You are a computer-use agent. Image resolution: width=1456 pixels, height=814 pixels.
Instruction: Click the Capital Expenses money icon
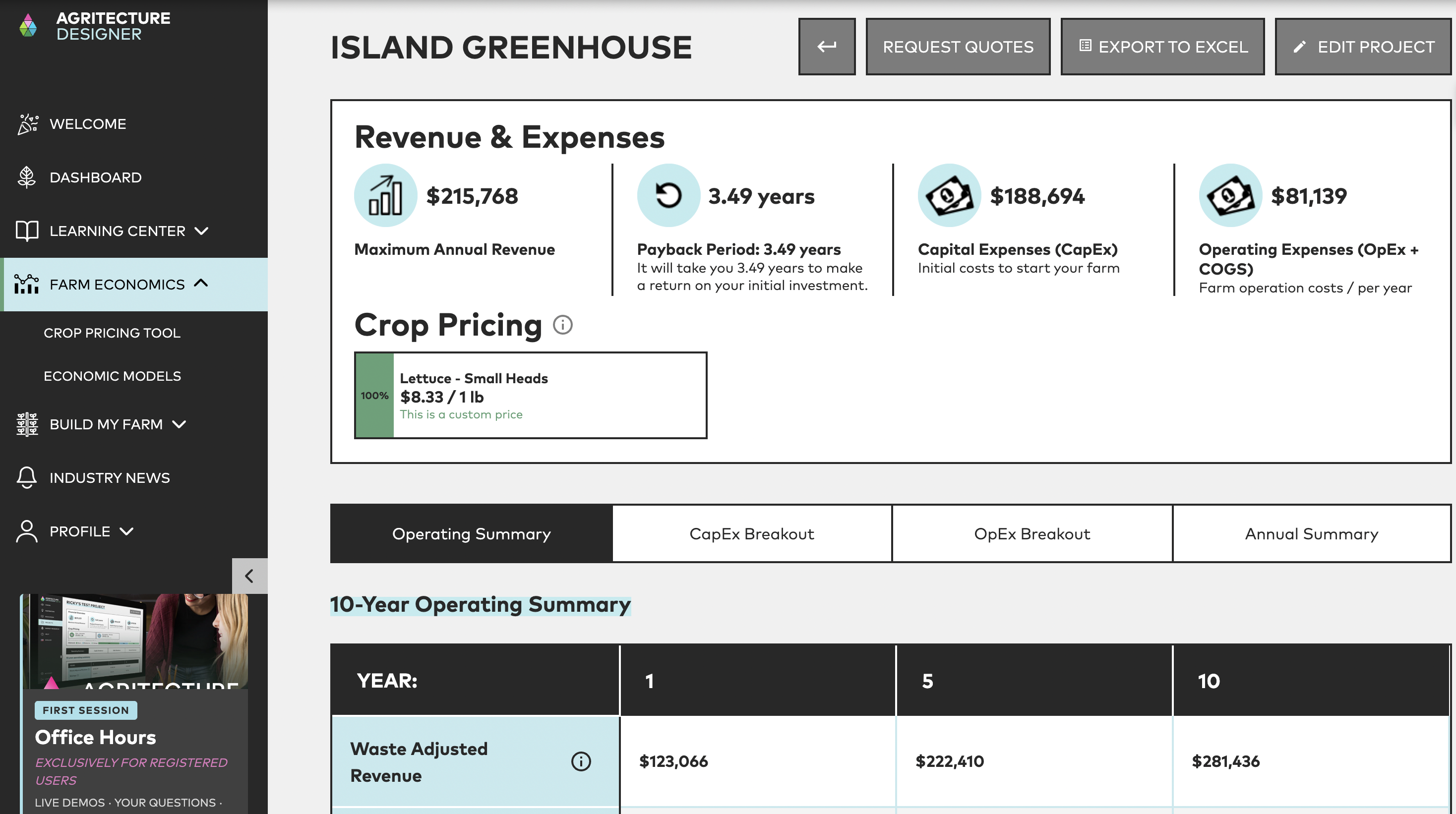pyautogui.click(x=950, y=195)
